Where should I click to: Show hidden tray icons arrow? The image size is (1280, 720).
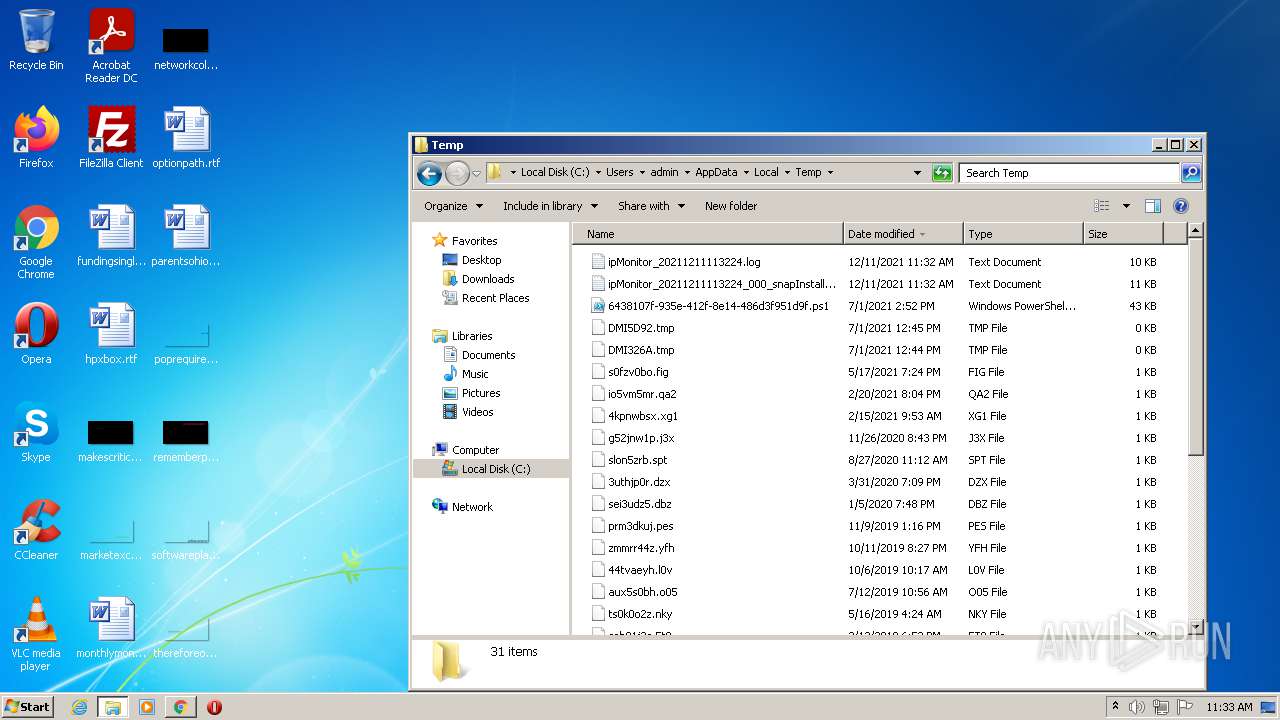1115,707
